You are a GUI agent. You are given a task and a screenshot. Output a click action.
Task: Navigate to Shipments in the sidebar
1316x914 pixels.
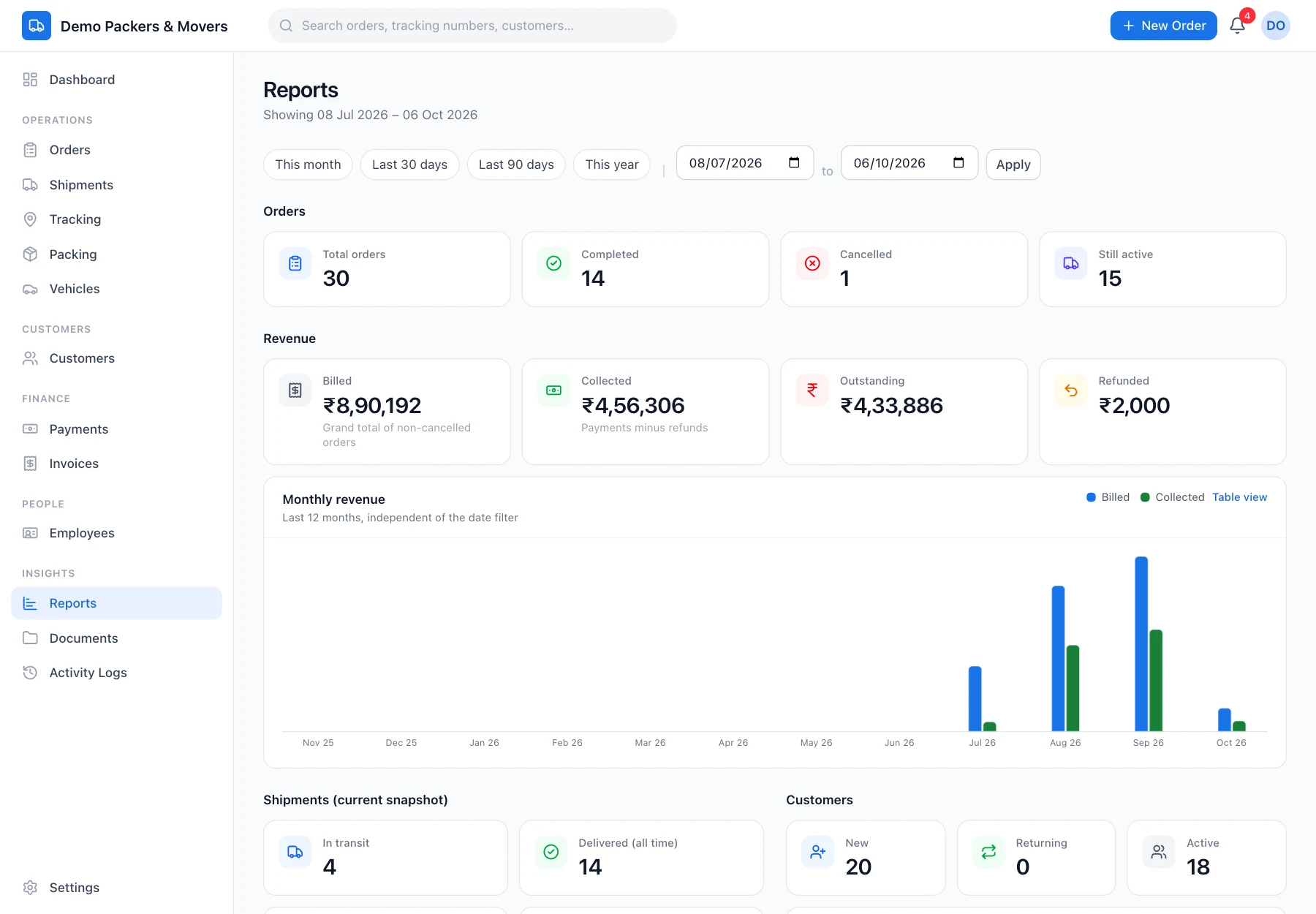(x=116, y=185)
